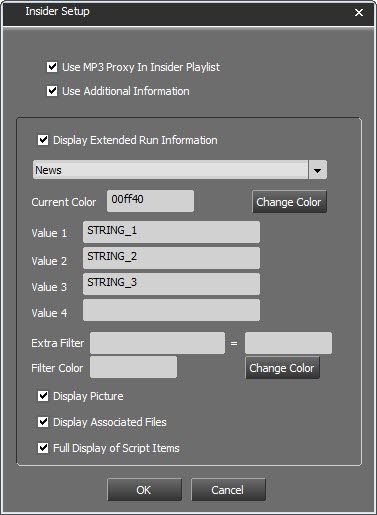Click Change Color next to Current Color

(x=289, y=202)
